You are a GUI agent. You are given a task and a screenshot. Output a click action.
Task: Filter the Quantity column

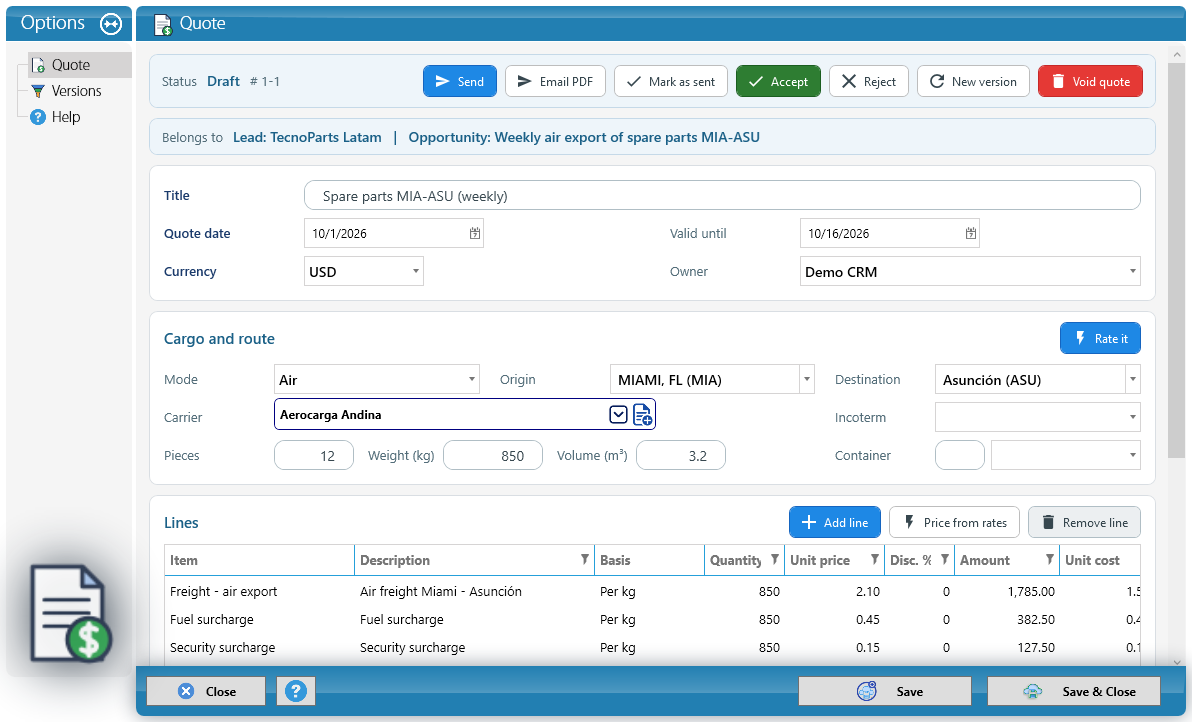click(x=774, y=559)
